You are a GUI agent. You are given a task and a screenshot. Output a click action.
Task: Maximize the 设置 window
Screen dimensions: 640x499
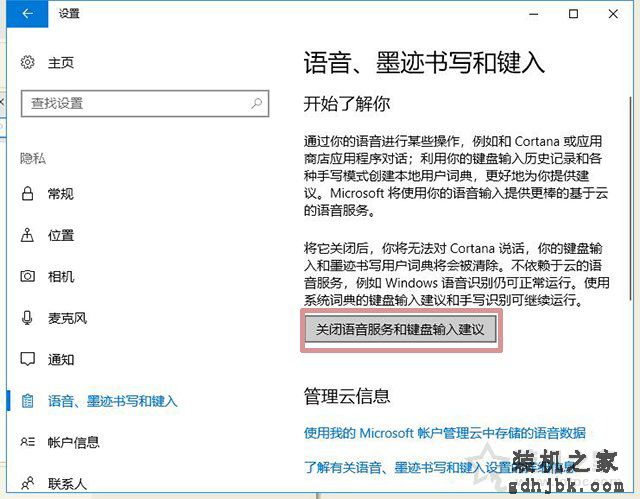[573, 14]
